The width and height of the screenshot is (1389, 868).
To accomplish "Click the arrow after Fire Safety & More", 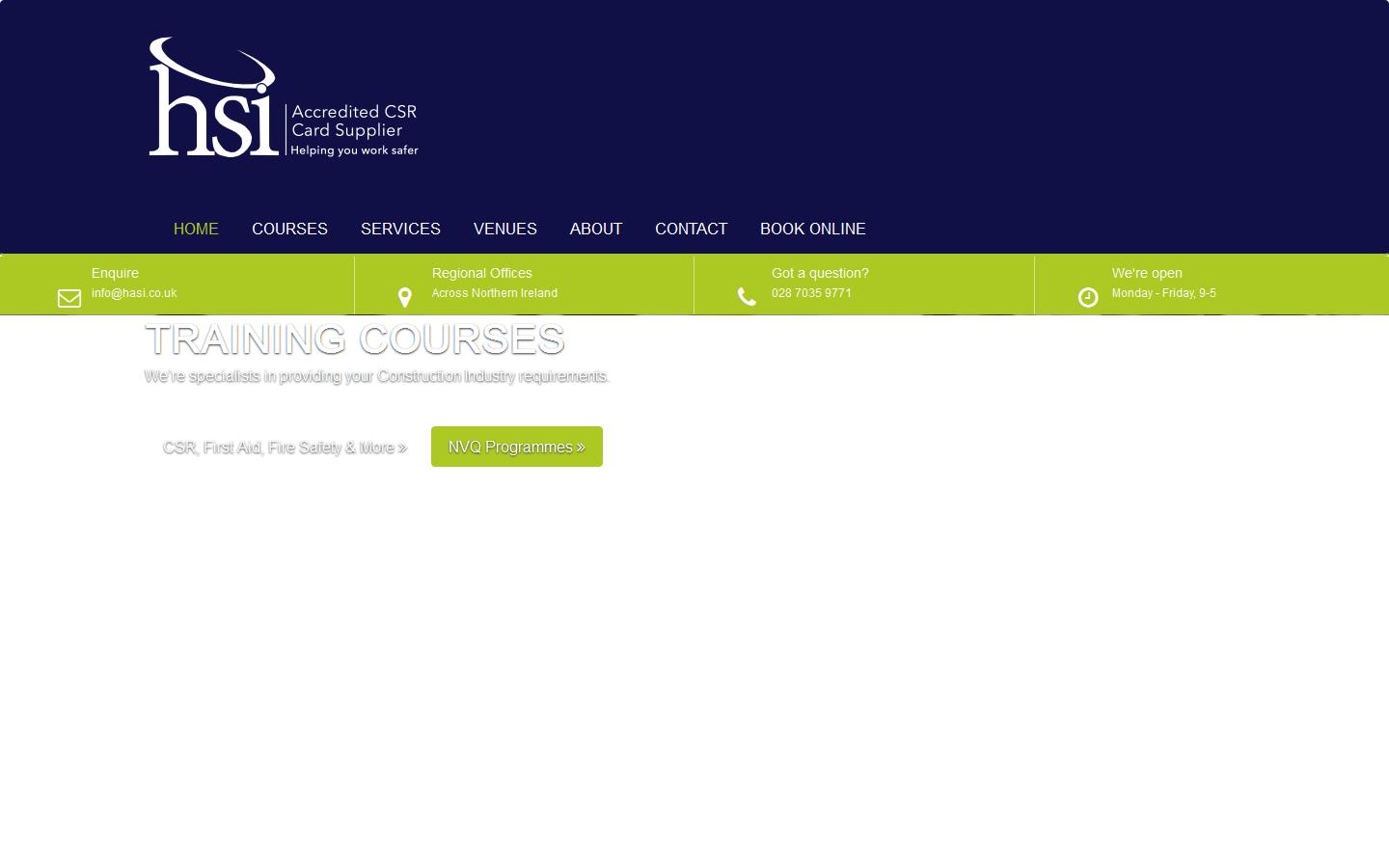I will (x=400, y=448).
